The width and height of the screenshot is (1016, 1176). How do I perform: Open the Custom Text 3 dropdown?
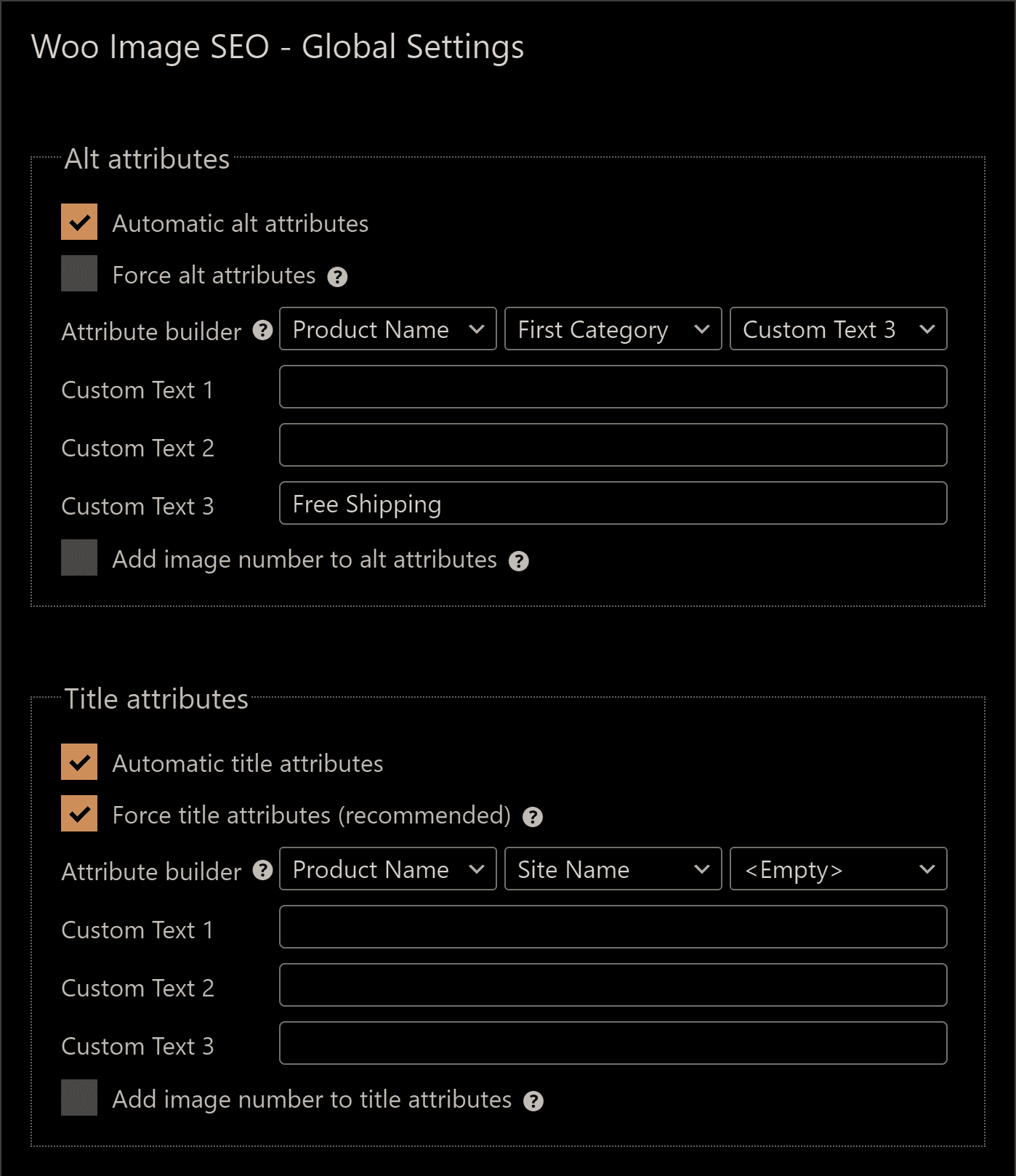pos(838,329)
